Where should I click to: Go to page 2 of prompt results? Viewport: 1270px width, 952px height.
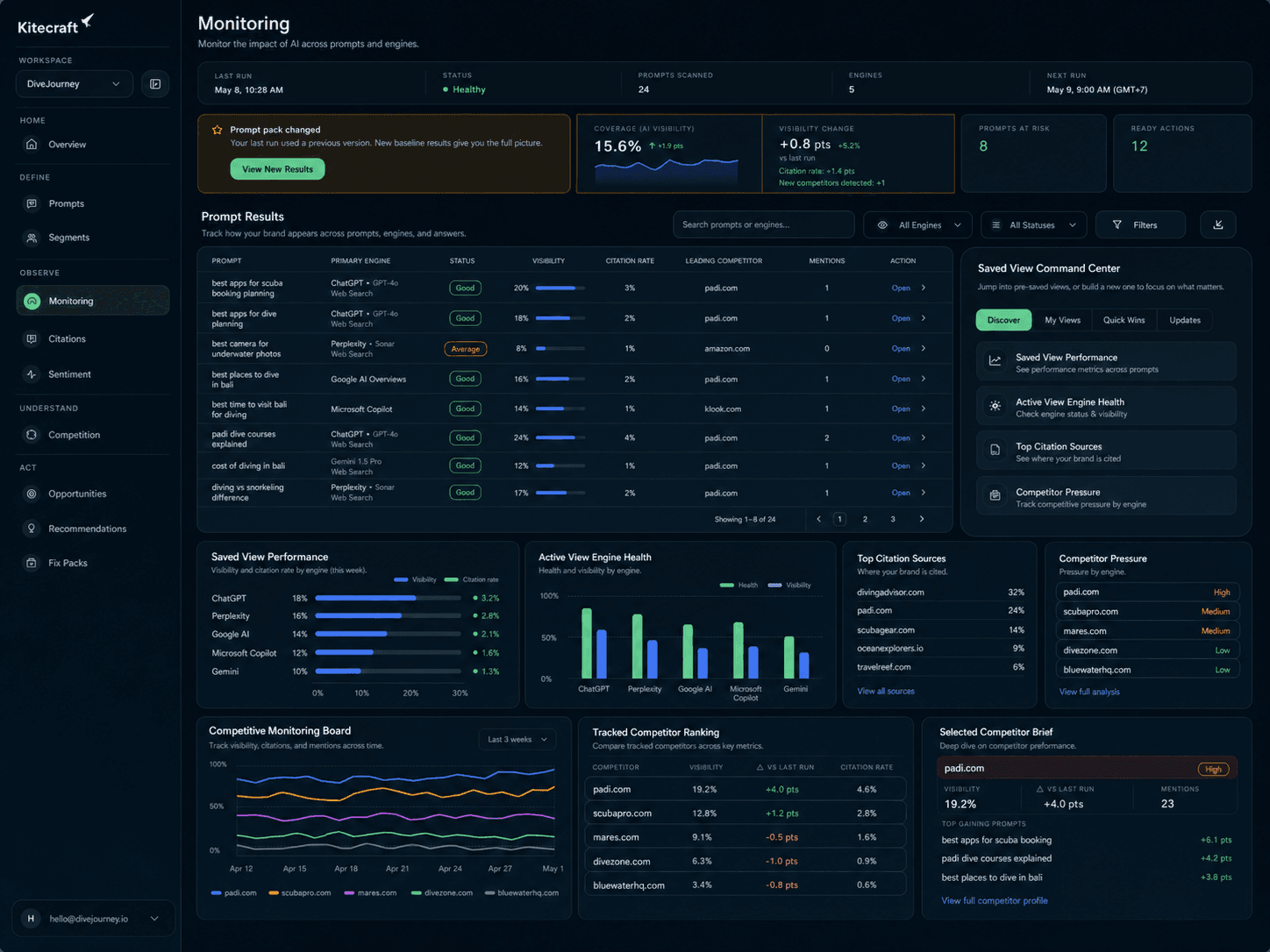coord(865,519)
